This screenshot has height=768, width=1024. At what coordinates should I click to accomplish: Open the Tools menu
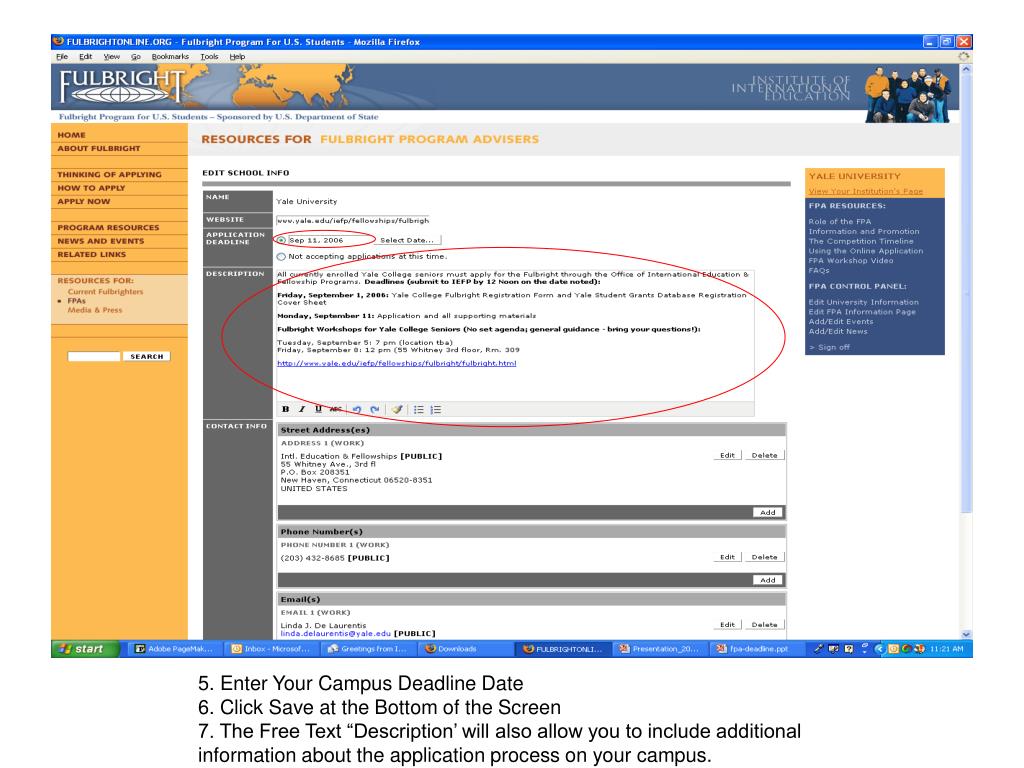click(209, 57)
